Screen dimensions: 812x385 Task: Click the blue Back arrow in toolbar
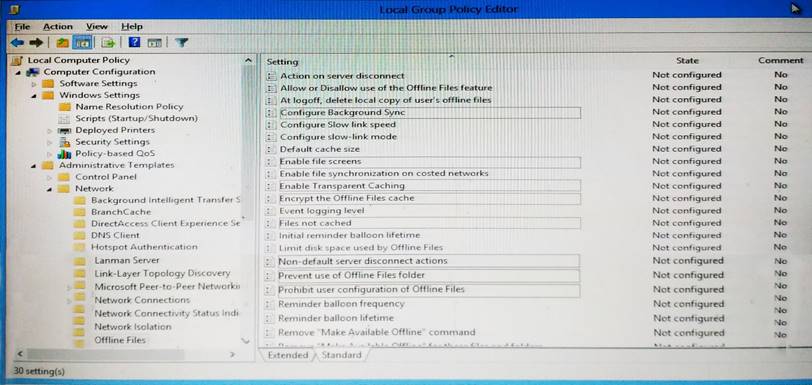coord(17,42)
